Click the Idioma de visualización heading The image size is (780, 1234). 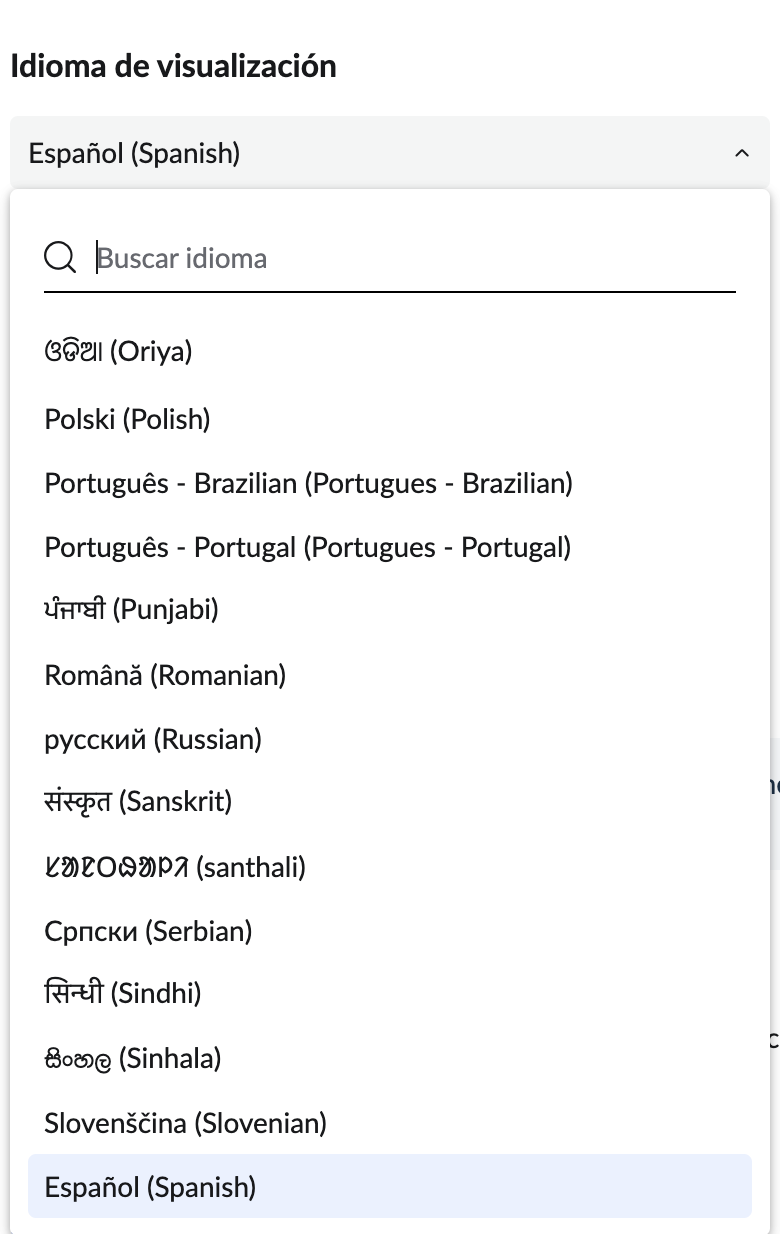(174, 65)
